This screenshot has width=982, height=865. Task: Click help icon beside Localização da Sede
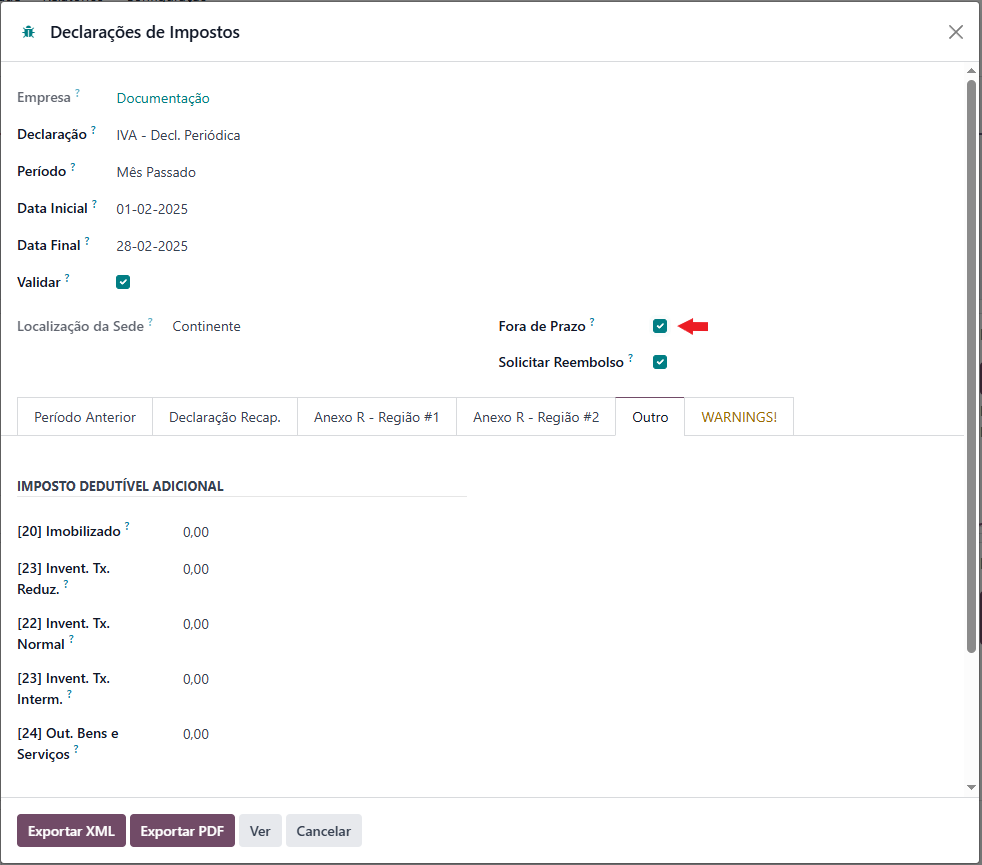[150, 321]
